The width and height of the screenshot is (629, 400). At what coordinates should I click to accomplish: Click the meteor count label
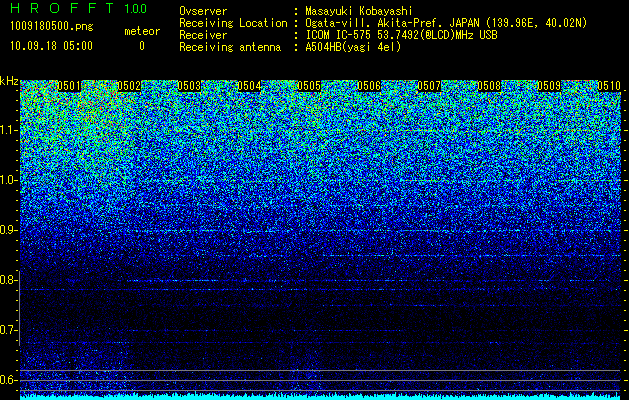pos(142,31)
